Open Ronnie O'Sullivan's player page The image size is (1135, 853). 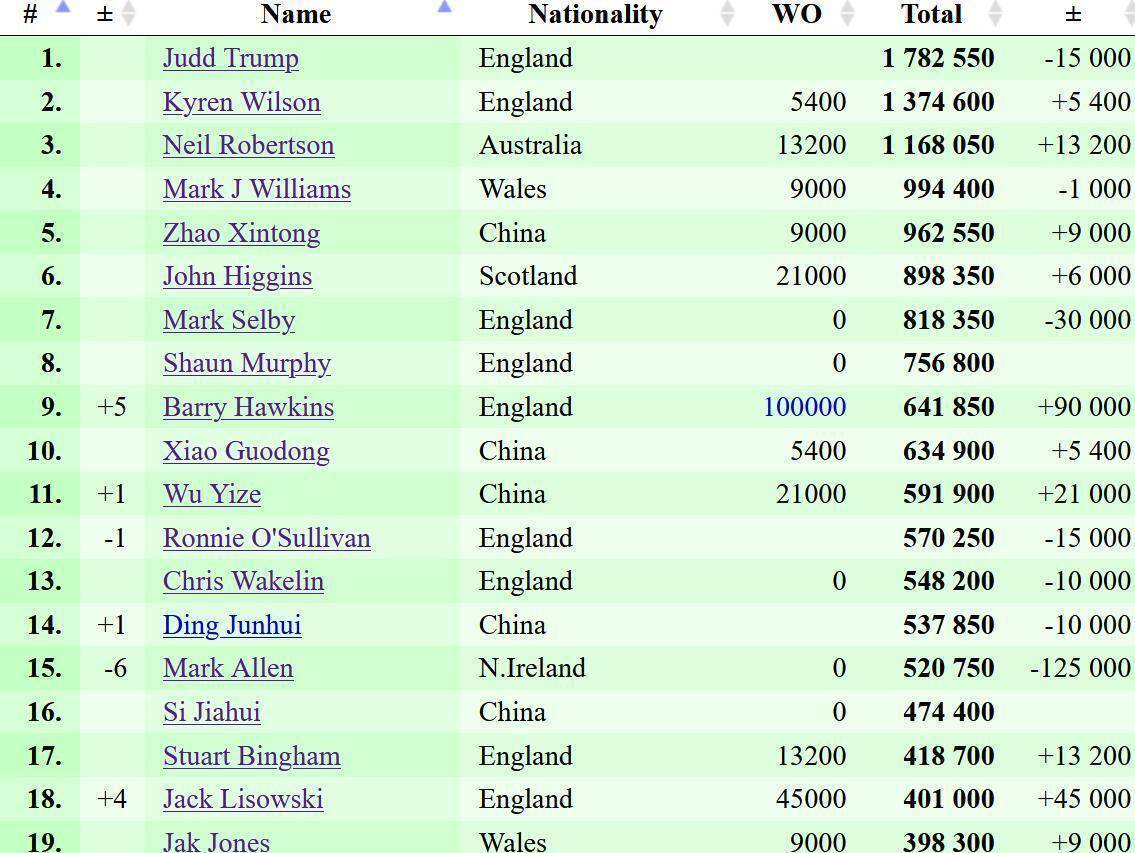(267, 538)
